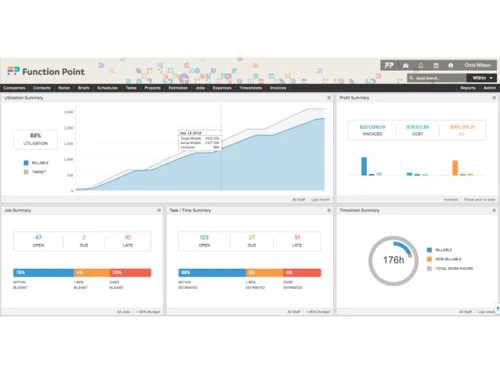Open the Job Summary settings gear
500x375 pixels.
pyautogui.click(x=159, y=210)
